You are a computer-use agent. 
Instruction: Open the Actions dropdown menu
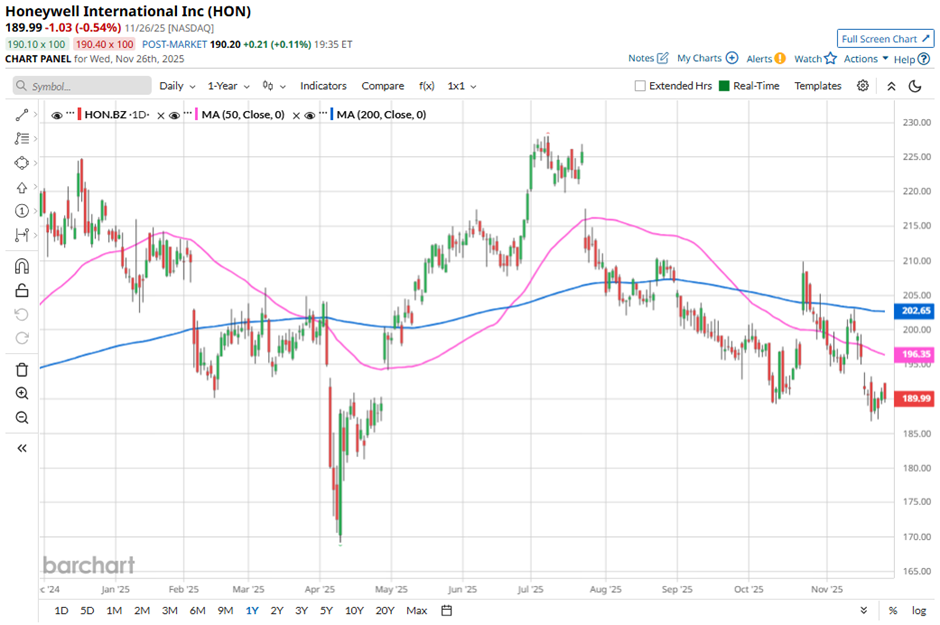pos(866,59)
